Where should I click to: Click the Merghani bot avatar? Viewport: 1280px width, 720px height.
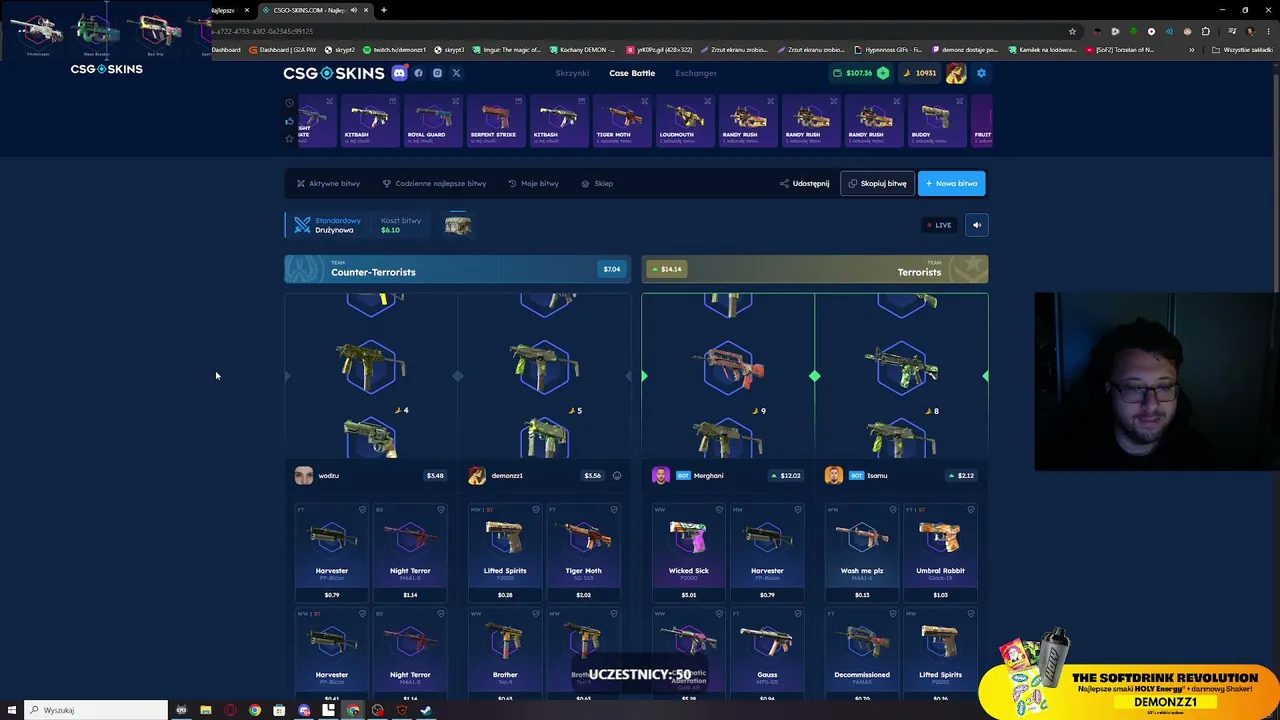(x=661, y=476)
